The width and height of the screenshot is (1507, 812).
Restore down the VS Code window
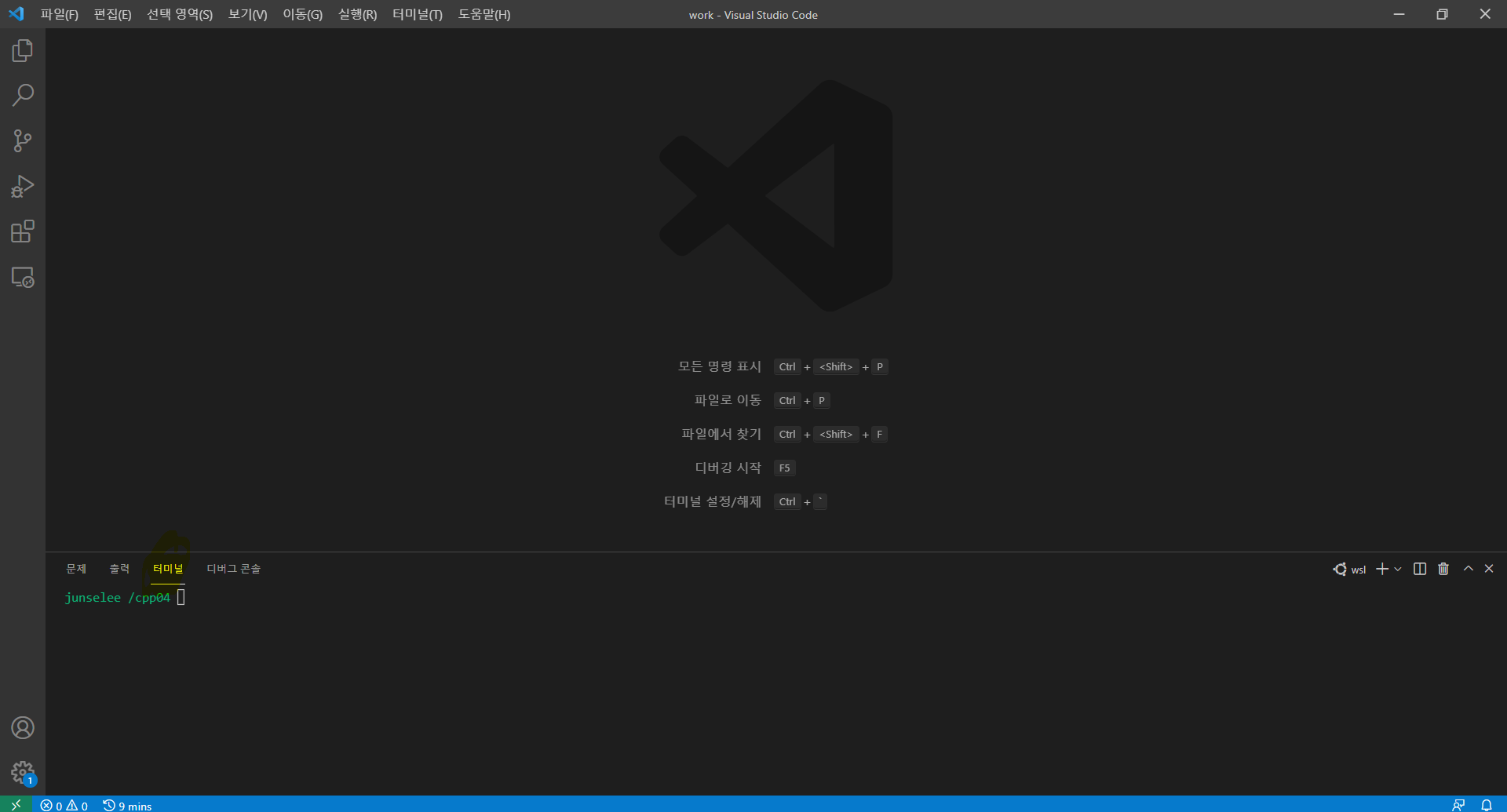coord(1442,14)
